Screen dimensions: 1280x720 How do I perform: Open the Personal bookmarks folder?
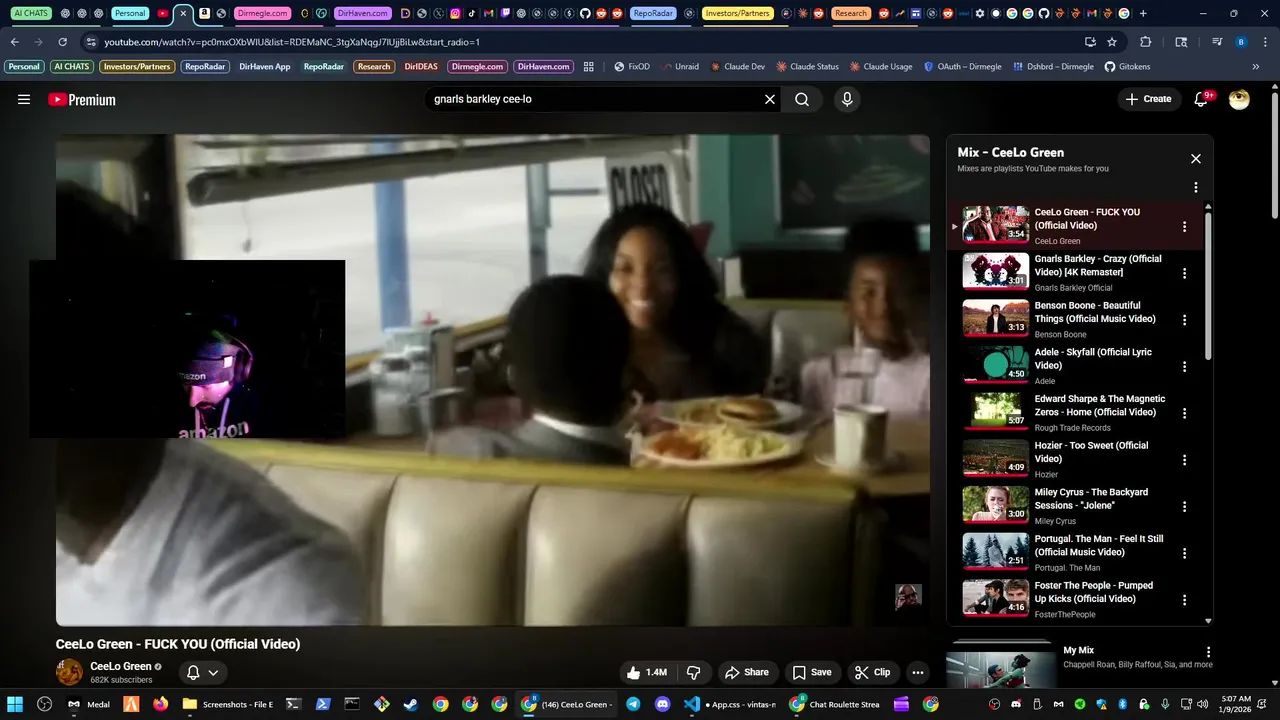(x=24, y=66)
